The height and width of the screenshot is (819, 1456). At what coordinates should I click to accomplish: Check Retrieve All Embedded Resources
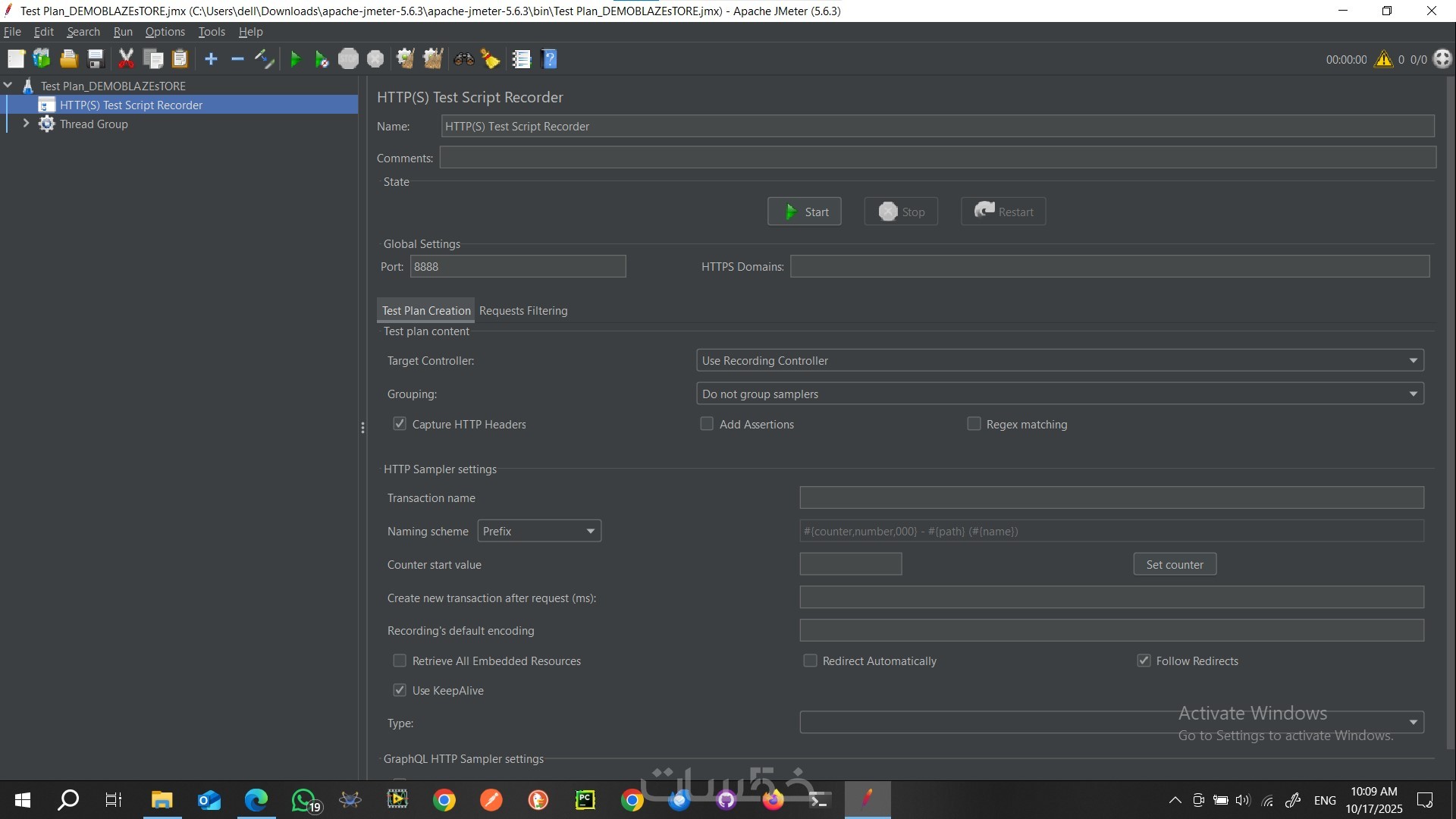tap(400, 661)
